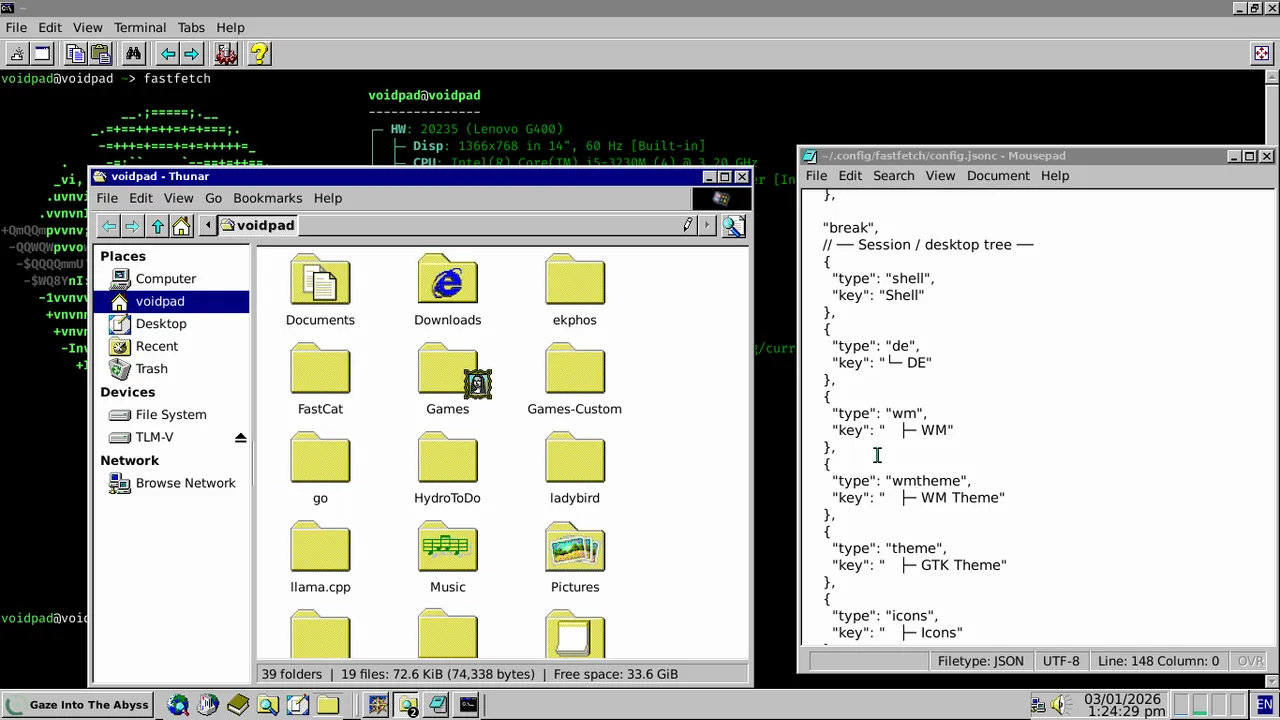
Task: Click the binoculars Find icon in terminal toolbar
Action: tap(133, 54)
